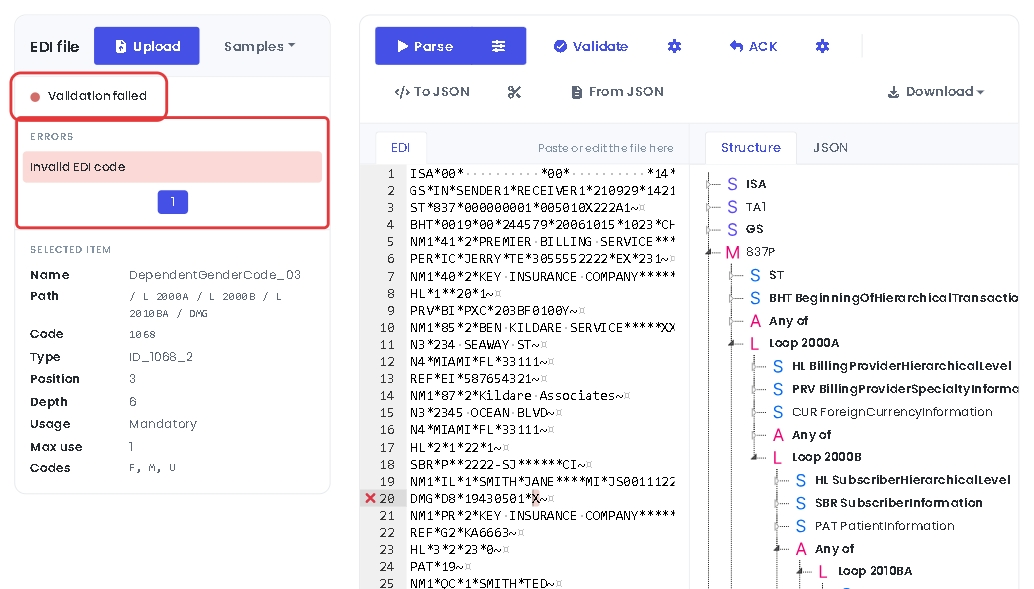Expand the ISA node in structure tree
The image size is (1034, 589).
[x=710, y=184]
